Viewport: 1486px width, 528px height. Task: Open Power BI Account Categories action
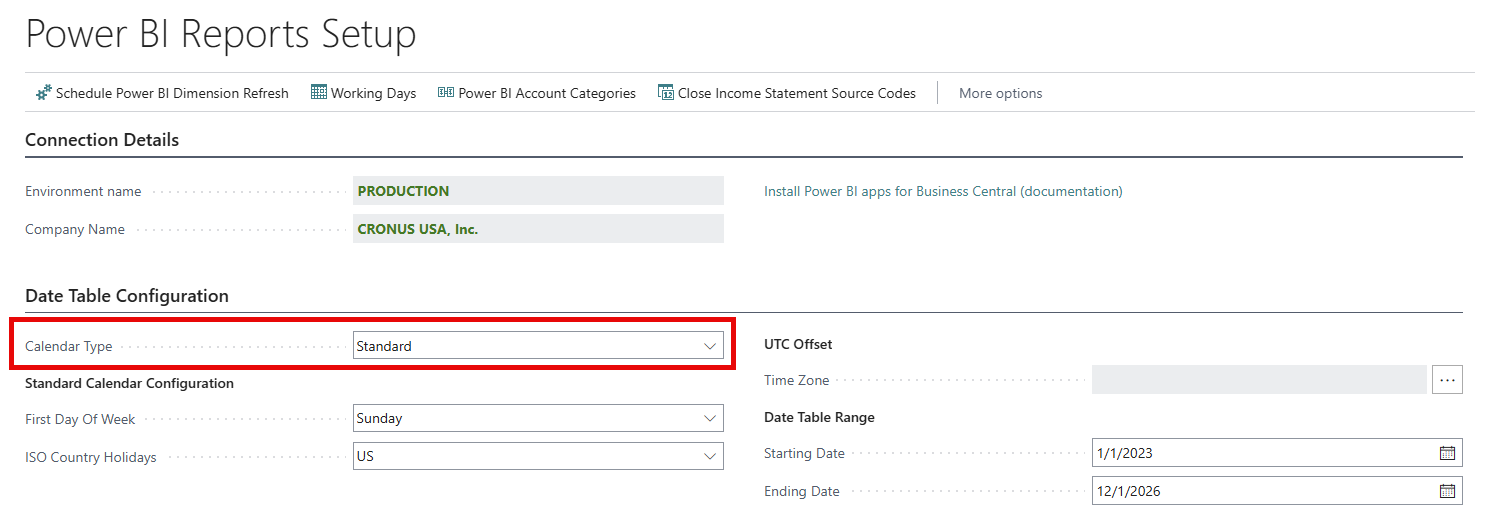coord(537,93)
